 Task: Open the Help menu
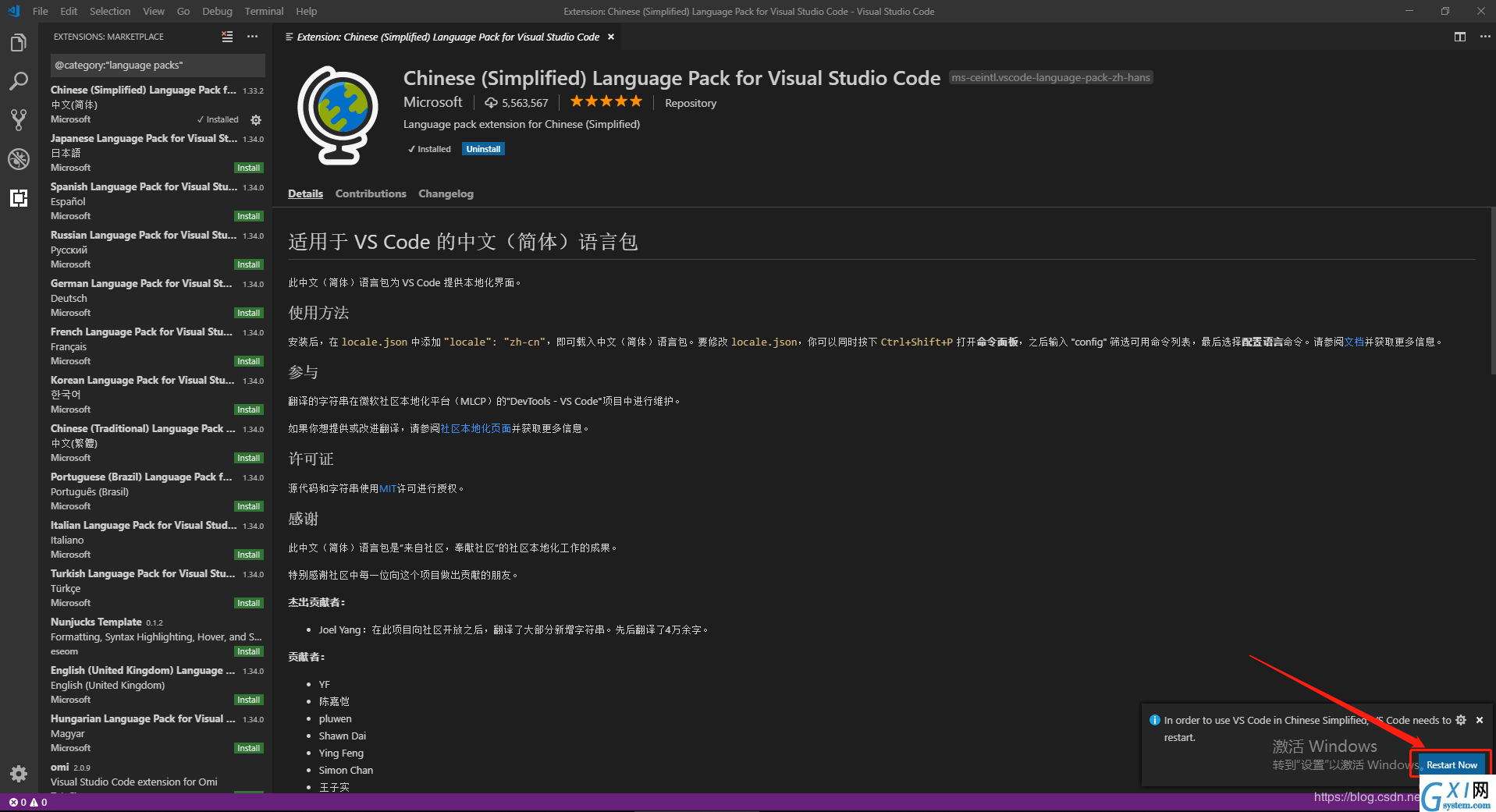[x=307, y=11]
